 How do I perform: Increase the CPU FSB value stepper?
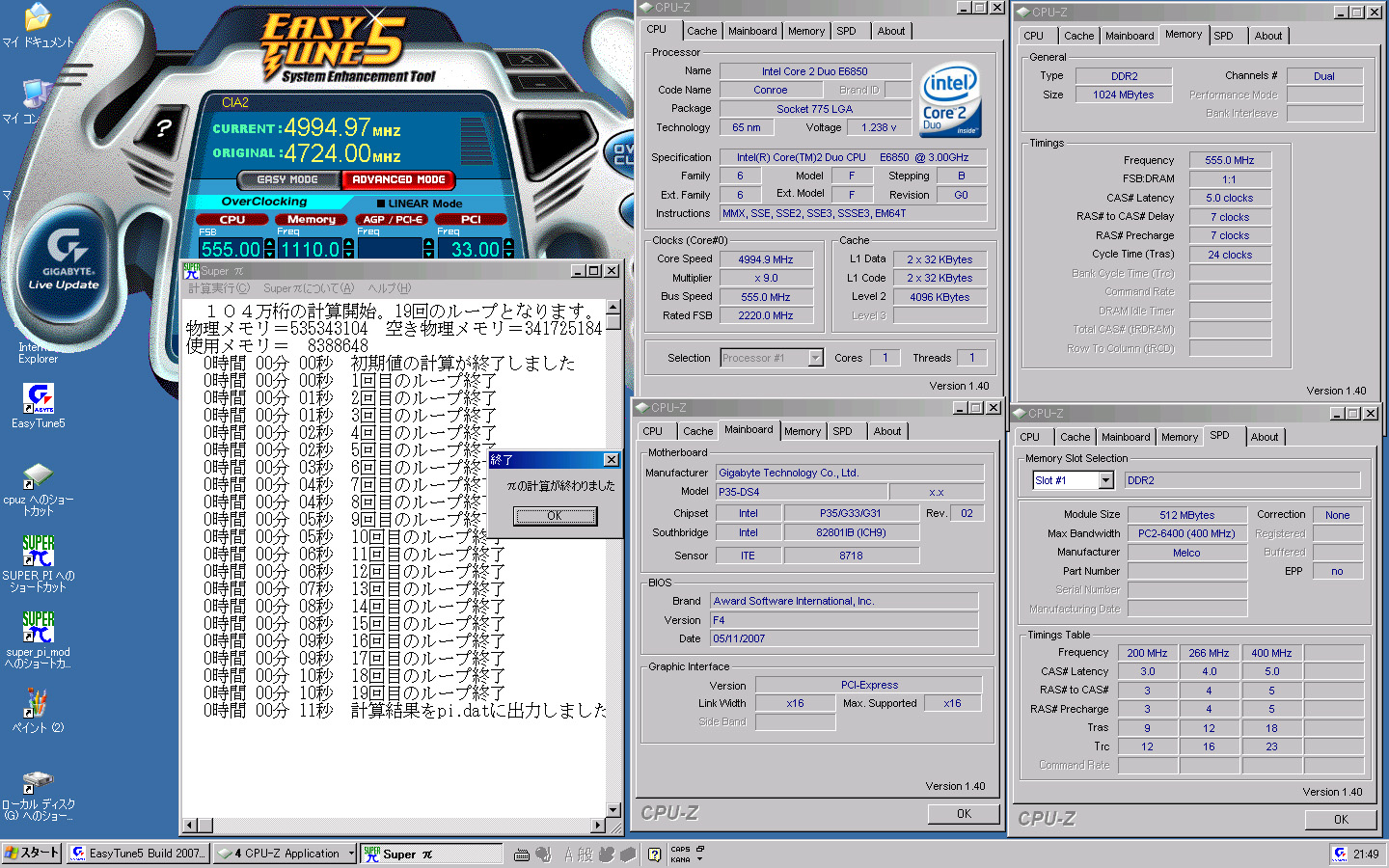(x=269, y=244)
